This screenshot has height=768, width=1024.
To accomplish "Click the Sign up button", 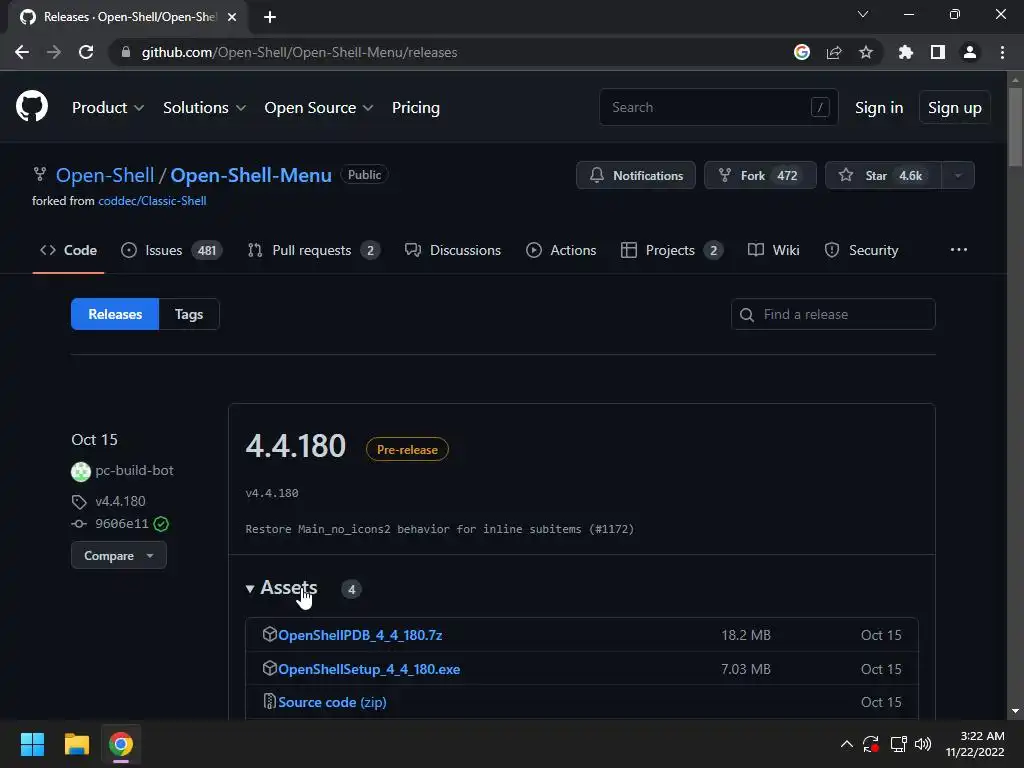I will [x=955, y=108].
